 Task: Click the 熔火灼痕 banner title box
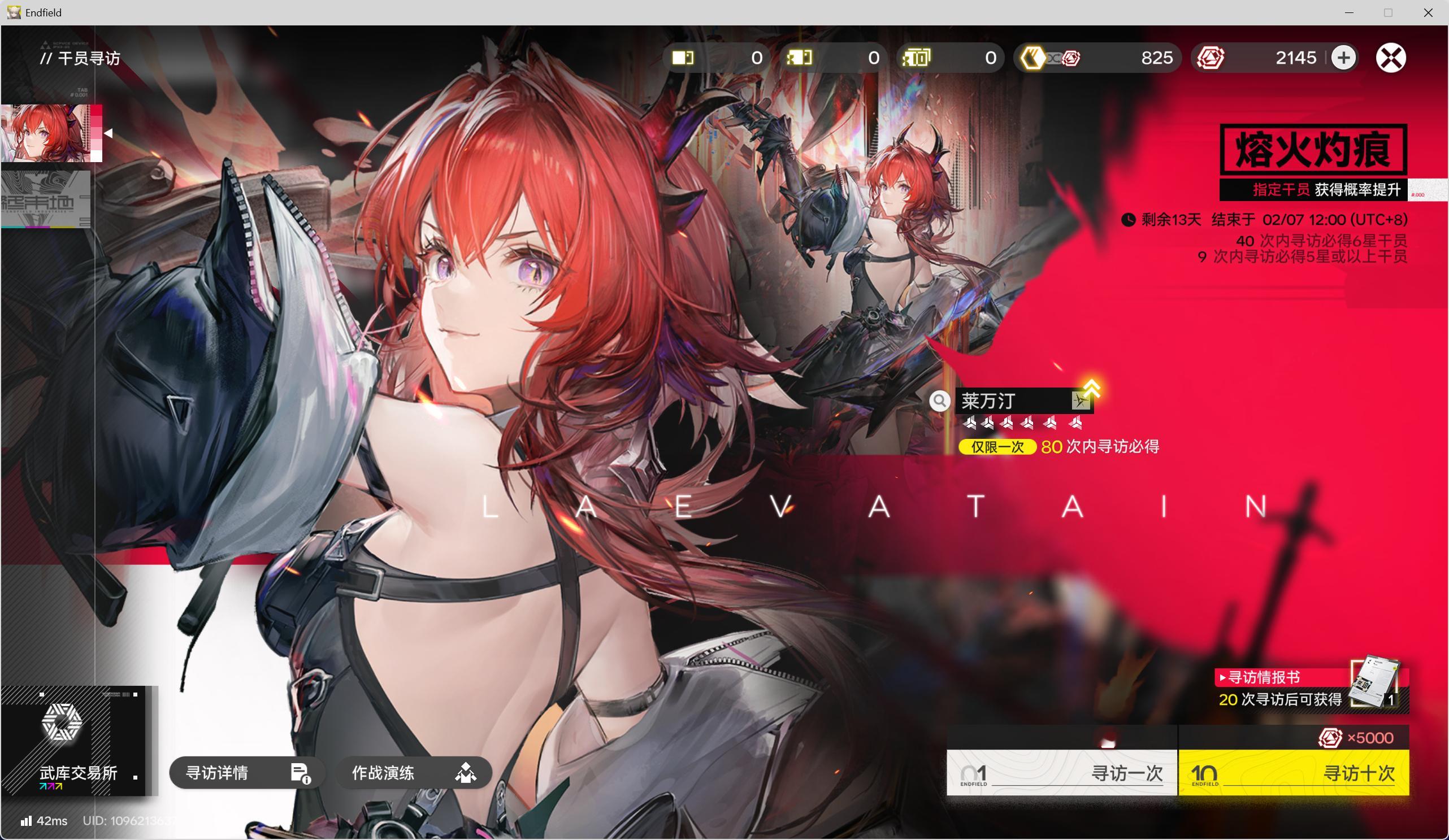1313,150
